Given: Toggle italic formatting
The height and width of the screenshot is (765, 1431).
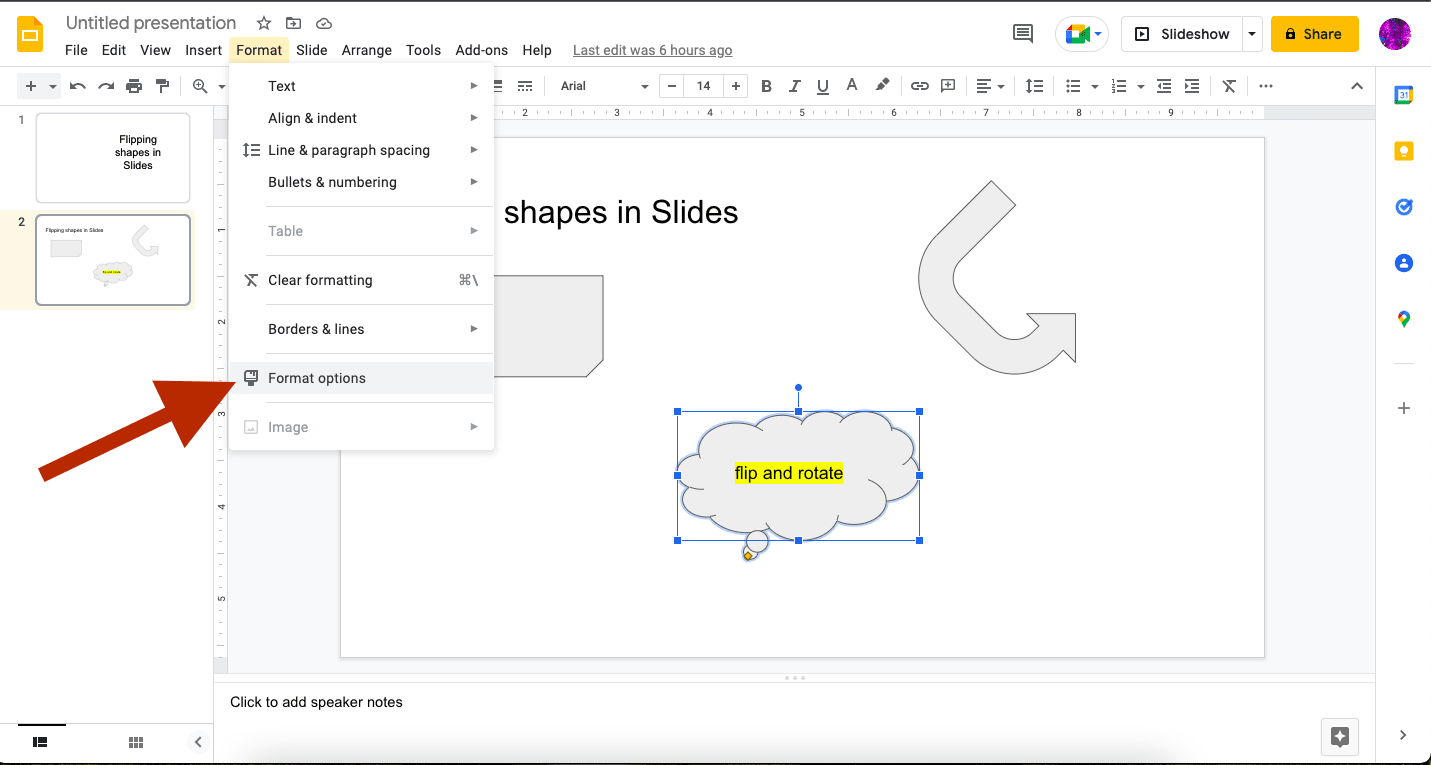Looking at the screenshot, I should [x=794, y=86].
